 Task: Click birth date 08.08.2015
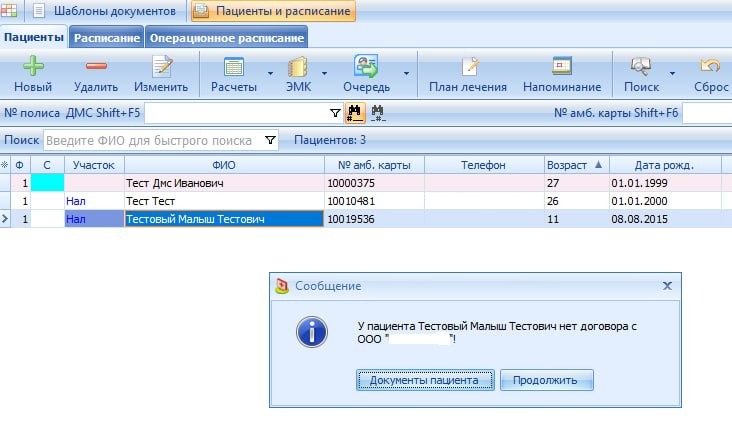(x=639, y=219)
